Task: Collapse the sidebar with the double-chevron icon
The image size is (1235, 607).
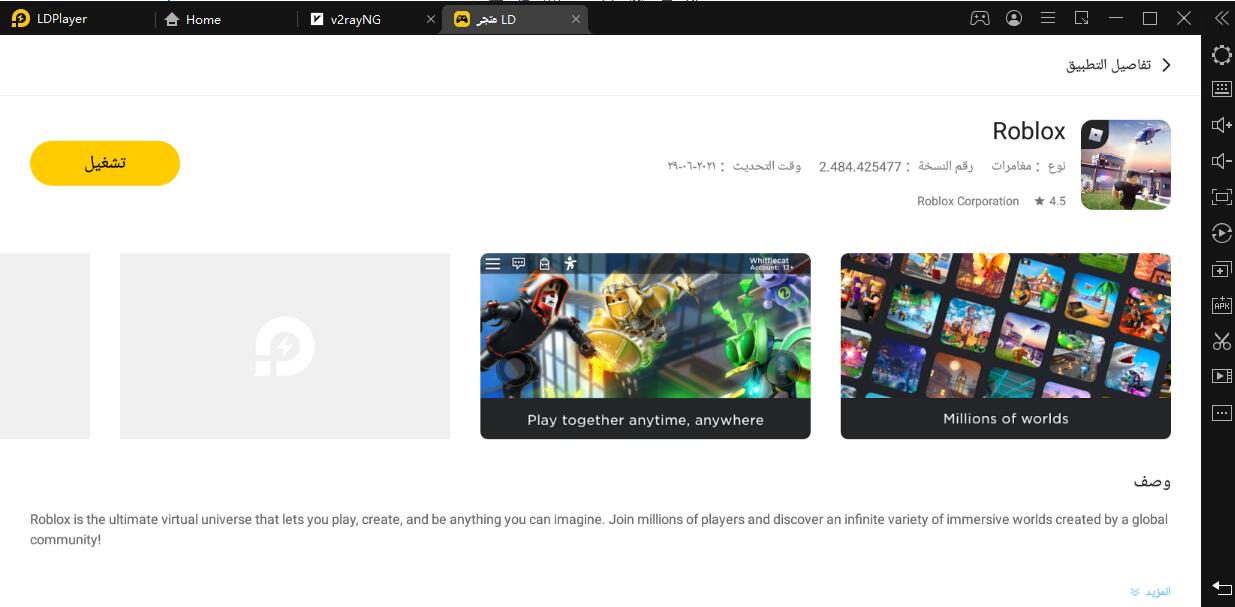Action: 1221,18
